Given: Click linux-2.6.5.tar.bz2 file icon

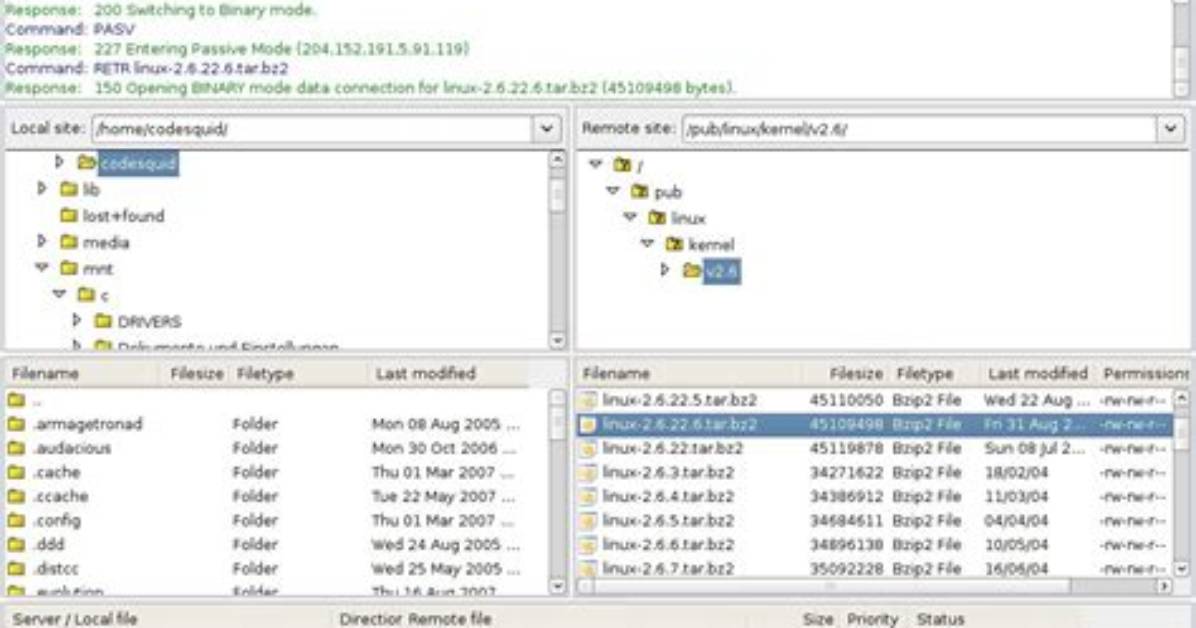Looking at the screenshot, I should (587, 521).
